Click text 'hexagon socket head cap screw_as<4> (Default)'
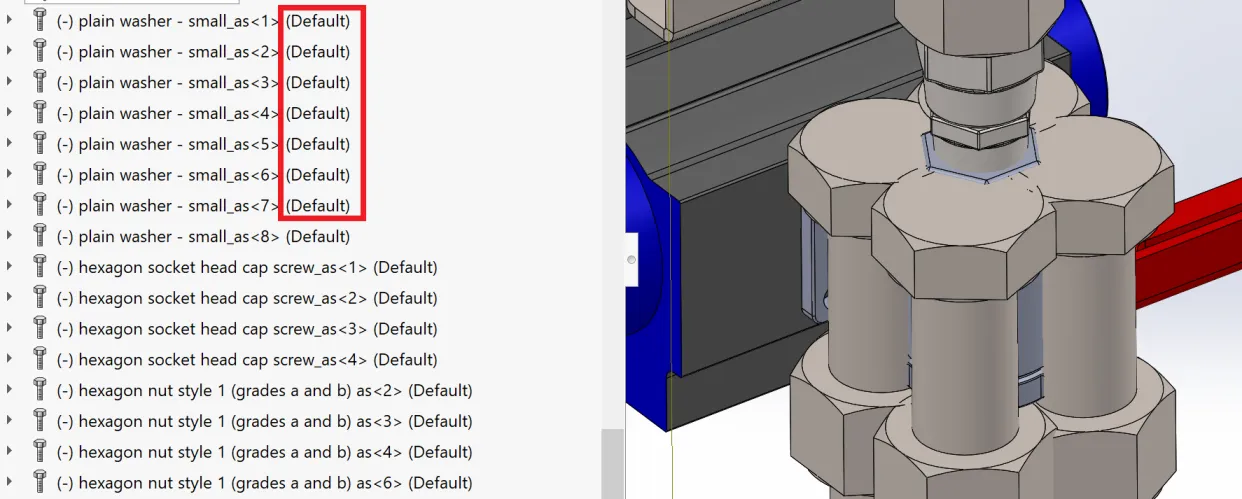The height and width of the screenshot is (499, 1242). tap(258, 360)
